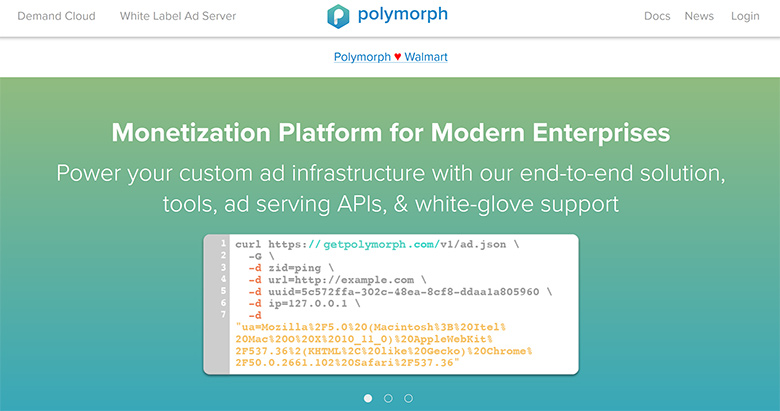Click line number 7 in the code gutter
The image size is (780, 411).
pos(223,314)
